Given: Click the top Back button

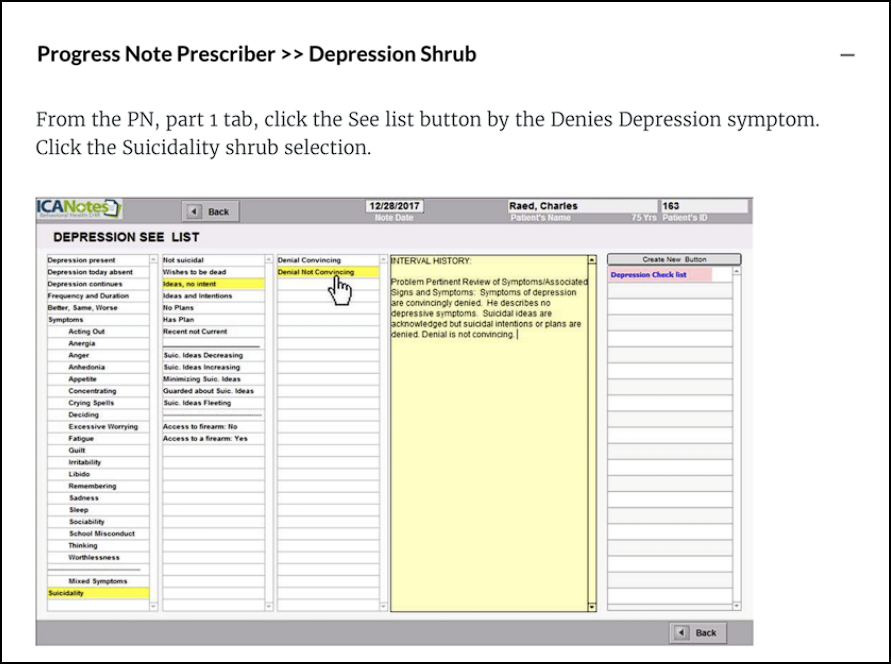Looking at the screenshot, I should pyautogui.click(x=210, y=211).
